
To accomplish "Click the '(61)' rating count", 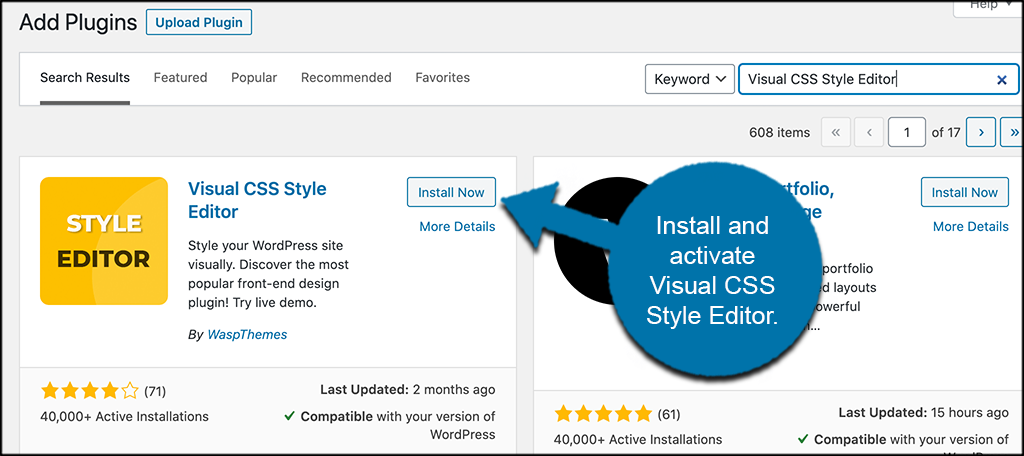I will point(669,414).
